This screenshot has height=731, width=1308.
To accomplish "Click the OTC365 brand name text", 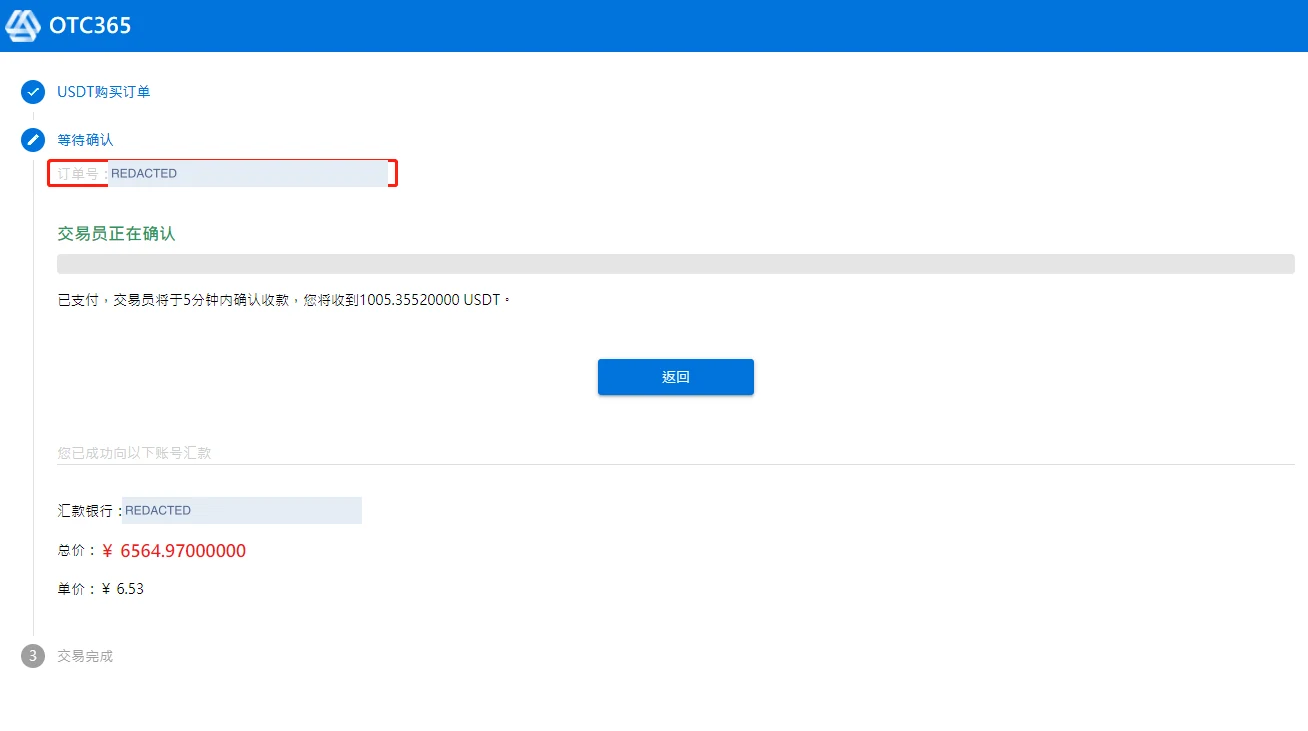I will tap(90, 26).
